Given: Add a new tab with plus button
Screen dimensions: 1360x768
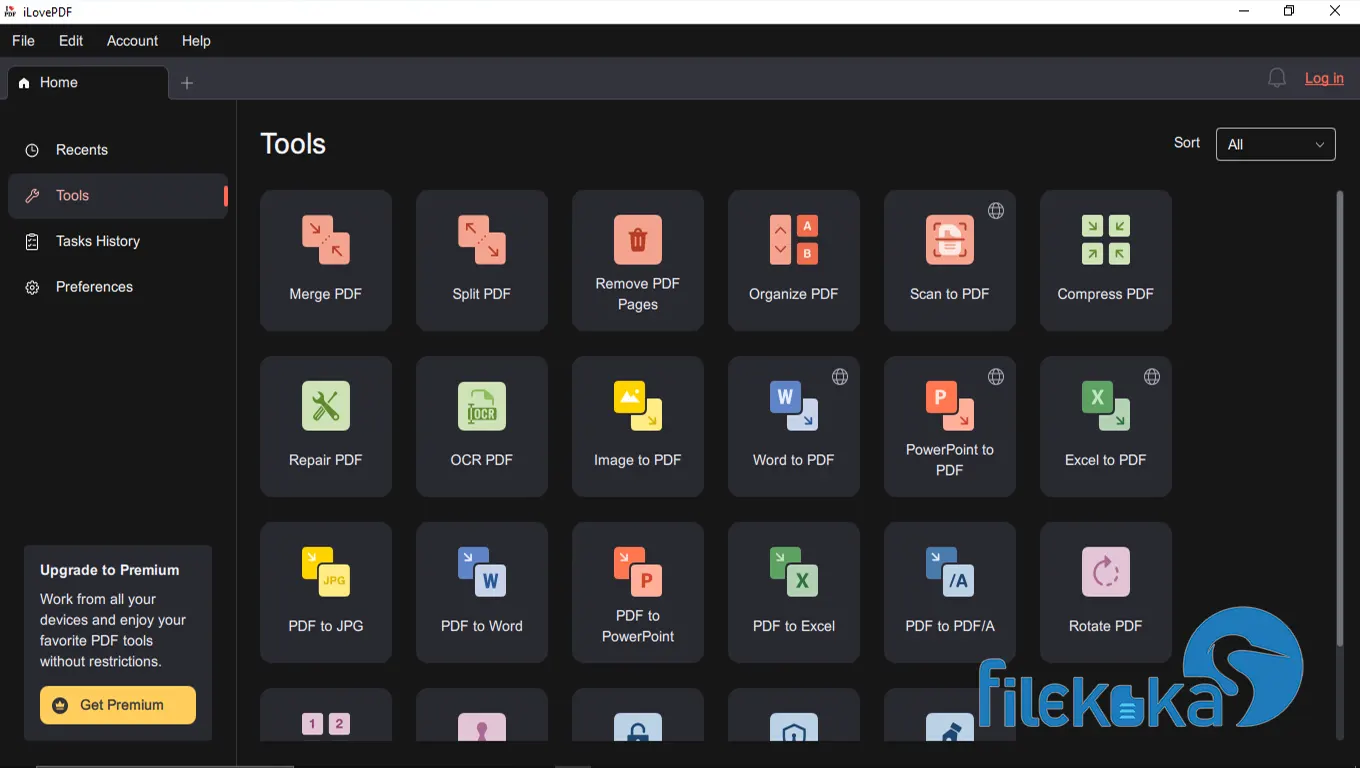Looking at the screenshot, I should (187, 83).
